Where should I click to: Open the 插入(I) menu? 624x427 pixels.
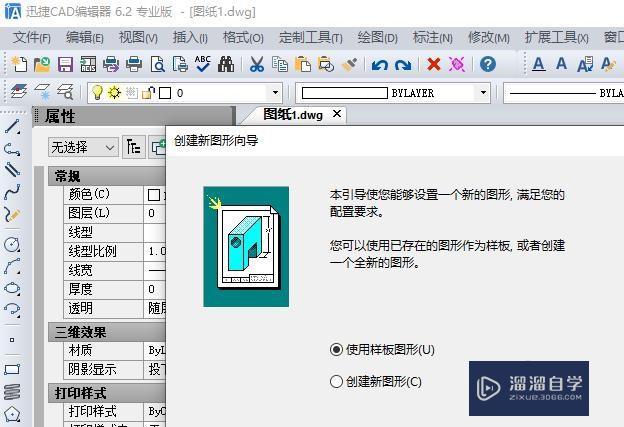[190, 38]
